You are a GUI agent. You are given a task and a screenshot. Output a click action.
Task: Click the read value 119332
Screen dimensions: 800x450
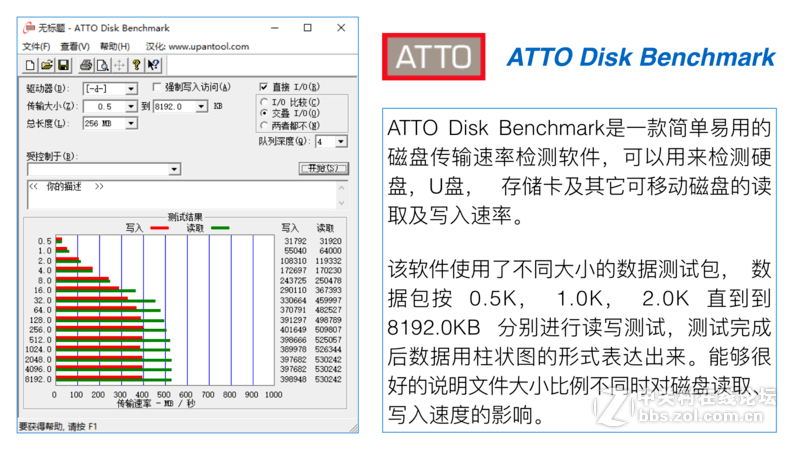(328, 261)
